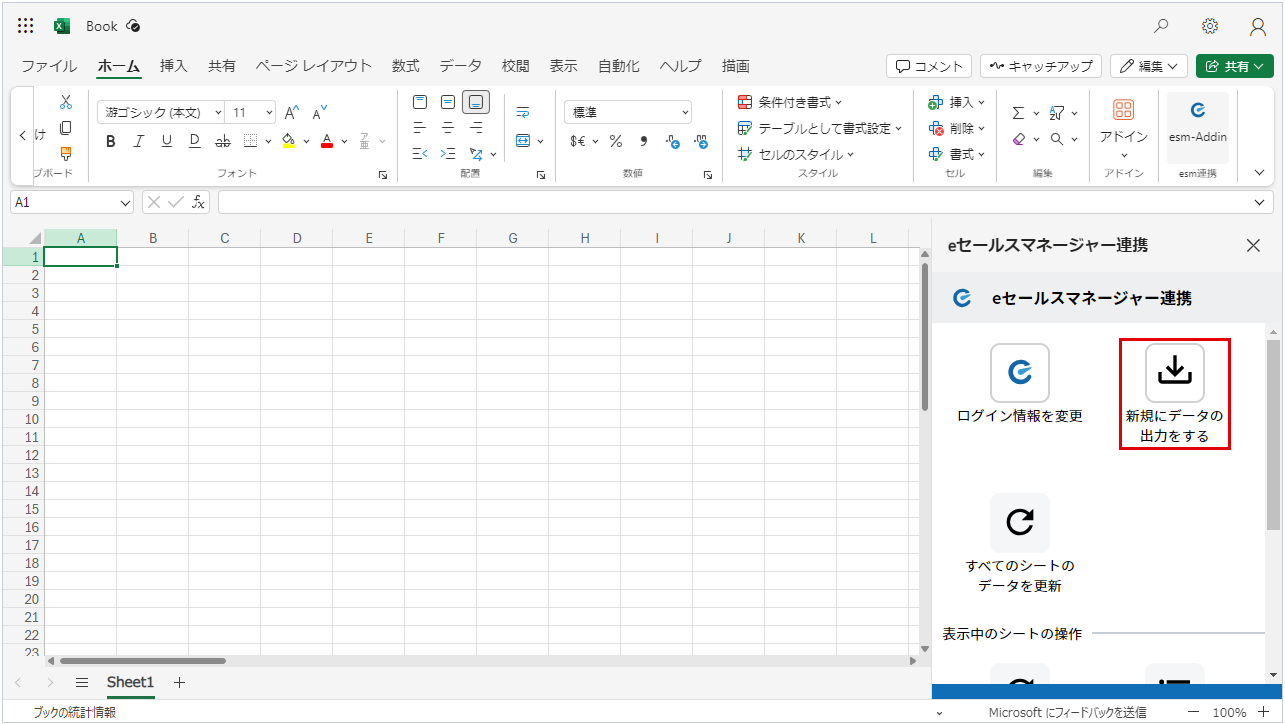Screen dimensions: 1285x724
Task: Increase font size with the larger A icon
Action: point(292,113)
